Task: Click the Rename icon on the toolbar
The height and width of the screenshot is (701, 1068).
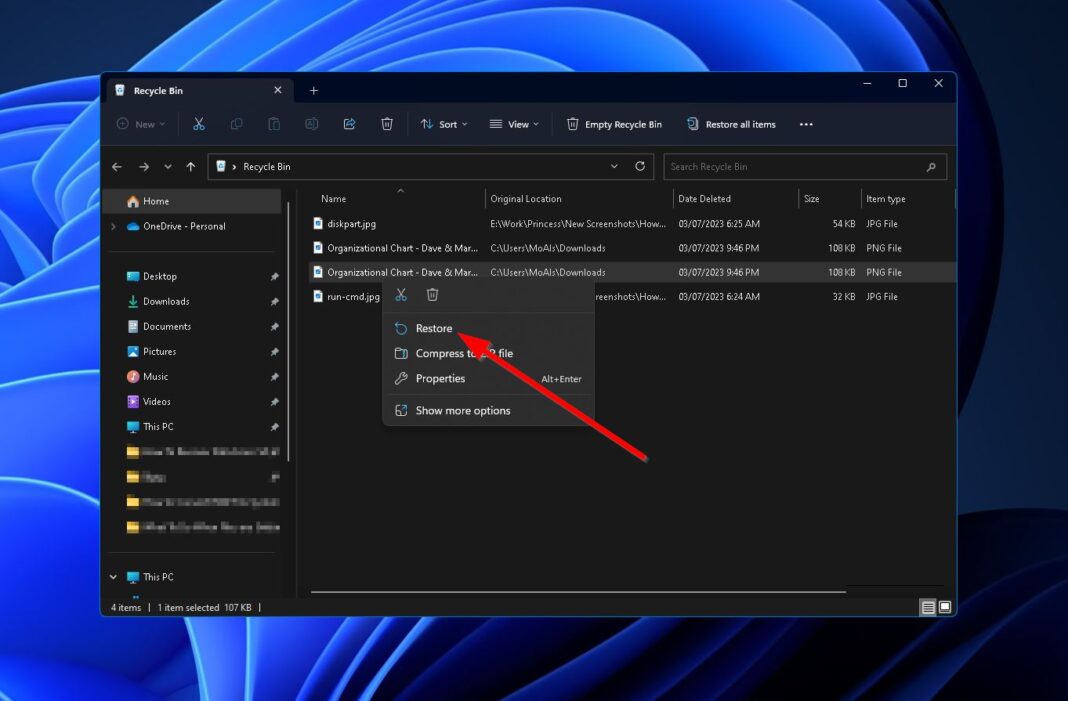Action: tap(312, 123)
